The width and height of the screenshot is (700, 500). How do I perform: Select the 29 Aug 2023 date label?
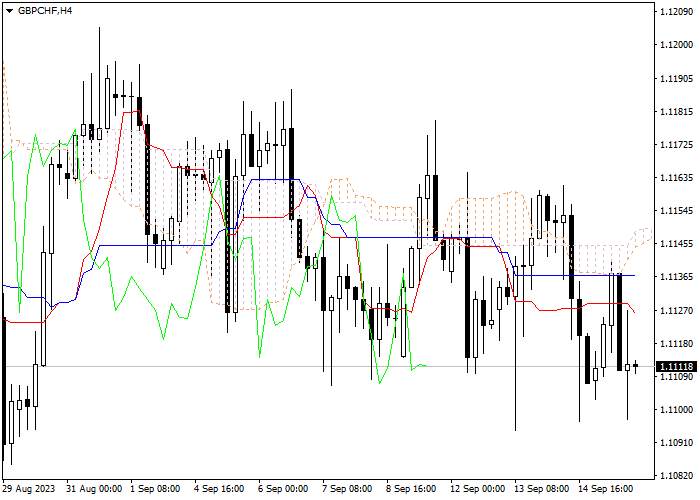click(x=29, y=489)
